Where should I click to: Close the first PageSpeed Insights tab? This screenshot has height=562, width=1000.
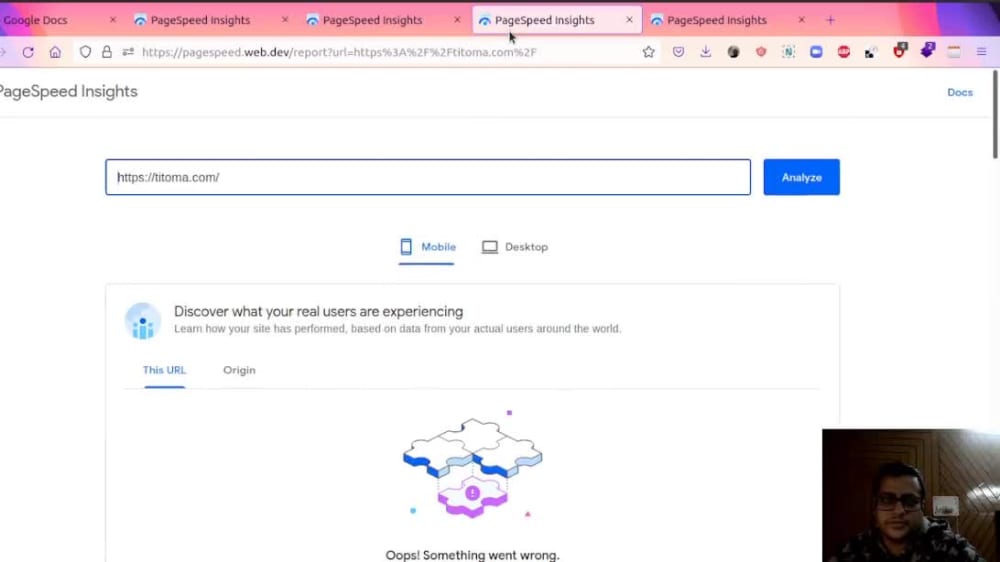pyautogui.click(x=285, y=20)
